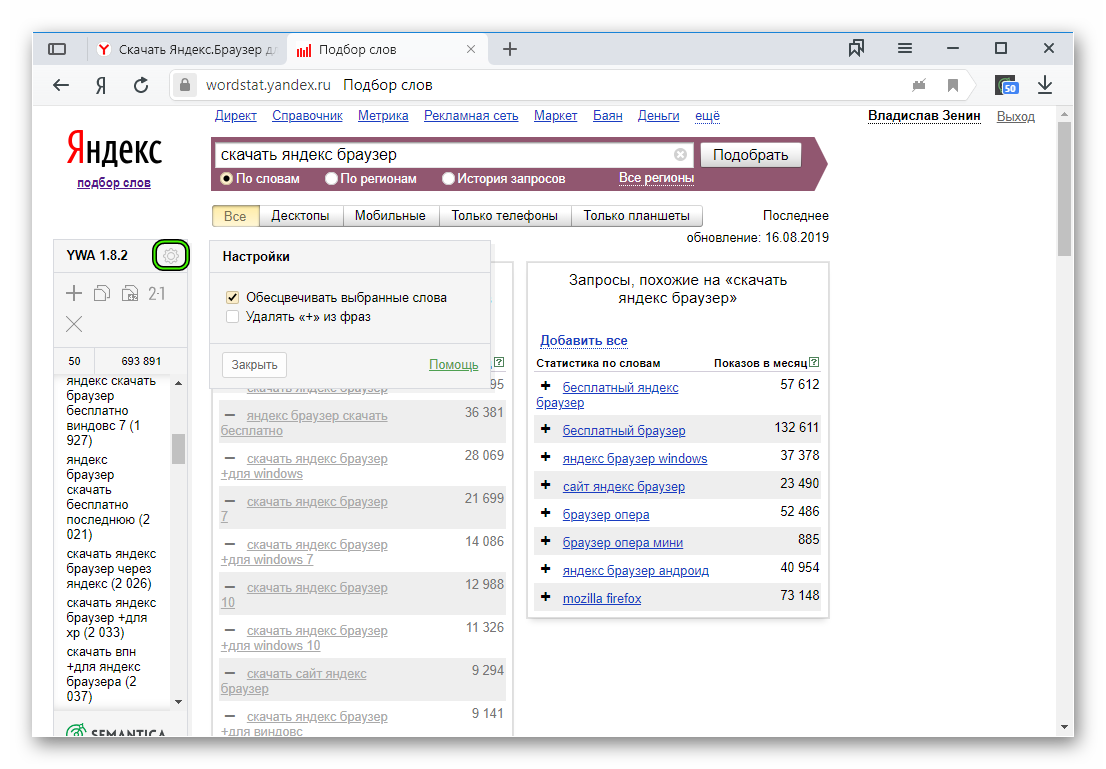Image resolution: width=1106 pixels, height=769 pixels.
Task: Add 'браузер опера' with its plus icon
Action: (545, 514)
